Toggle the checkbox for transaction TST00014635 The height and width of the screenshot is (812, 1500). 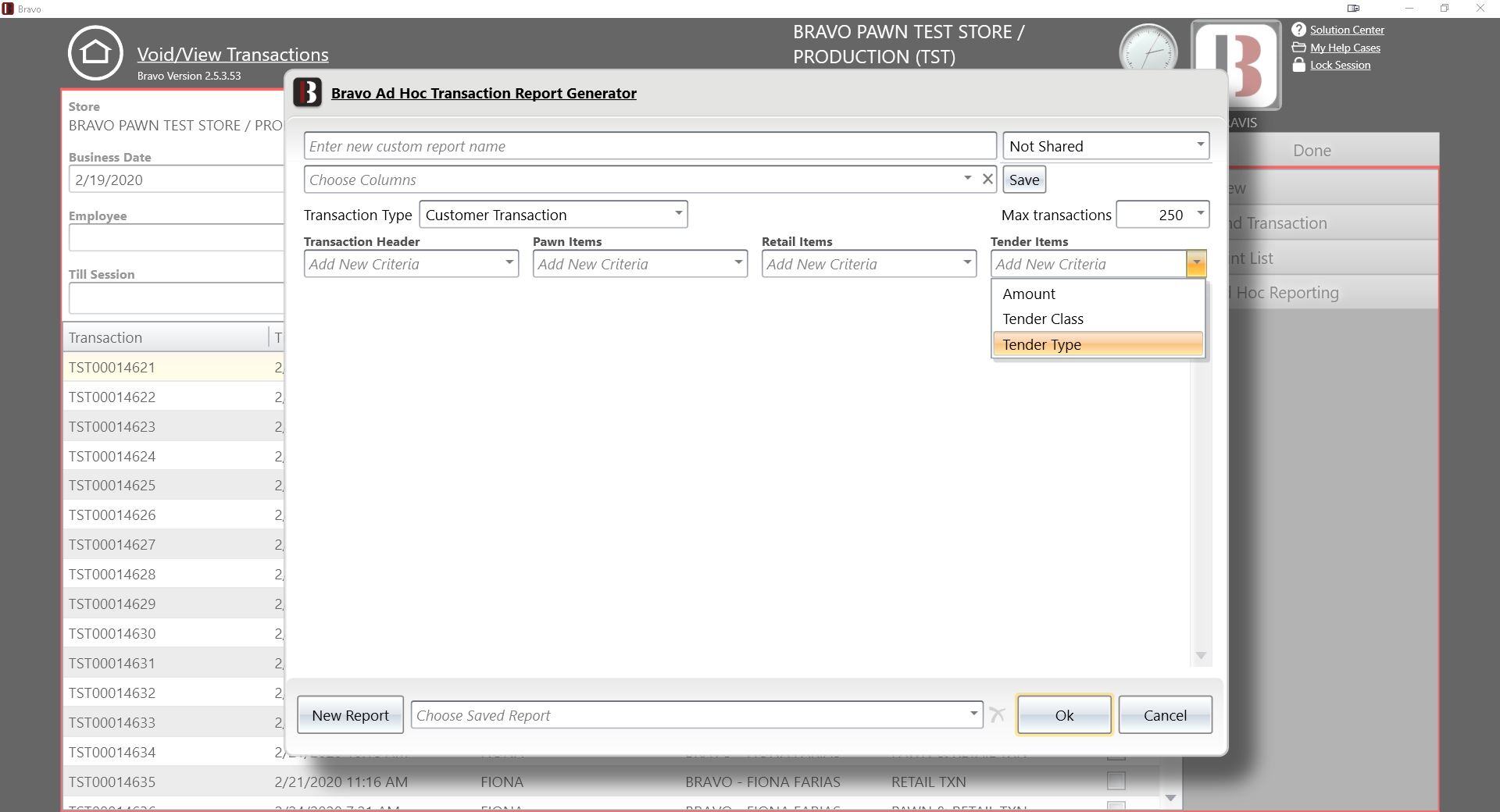click(x=1116, y=781)
